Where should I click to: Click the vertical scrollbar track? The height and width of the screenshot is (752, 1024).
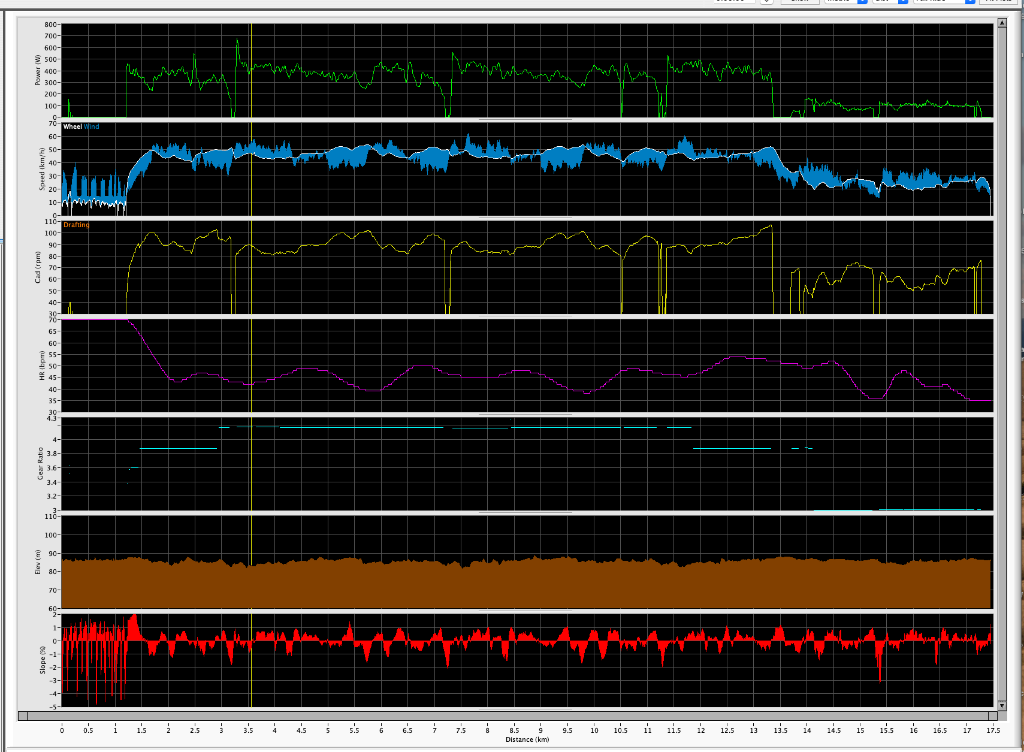click(x=1002, y=364)
